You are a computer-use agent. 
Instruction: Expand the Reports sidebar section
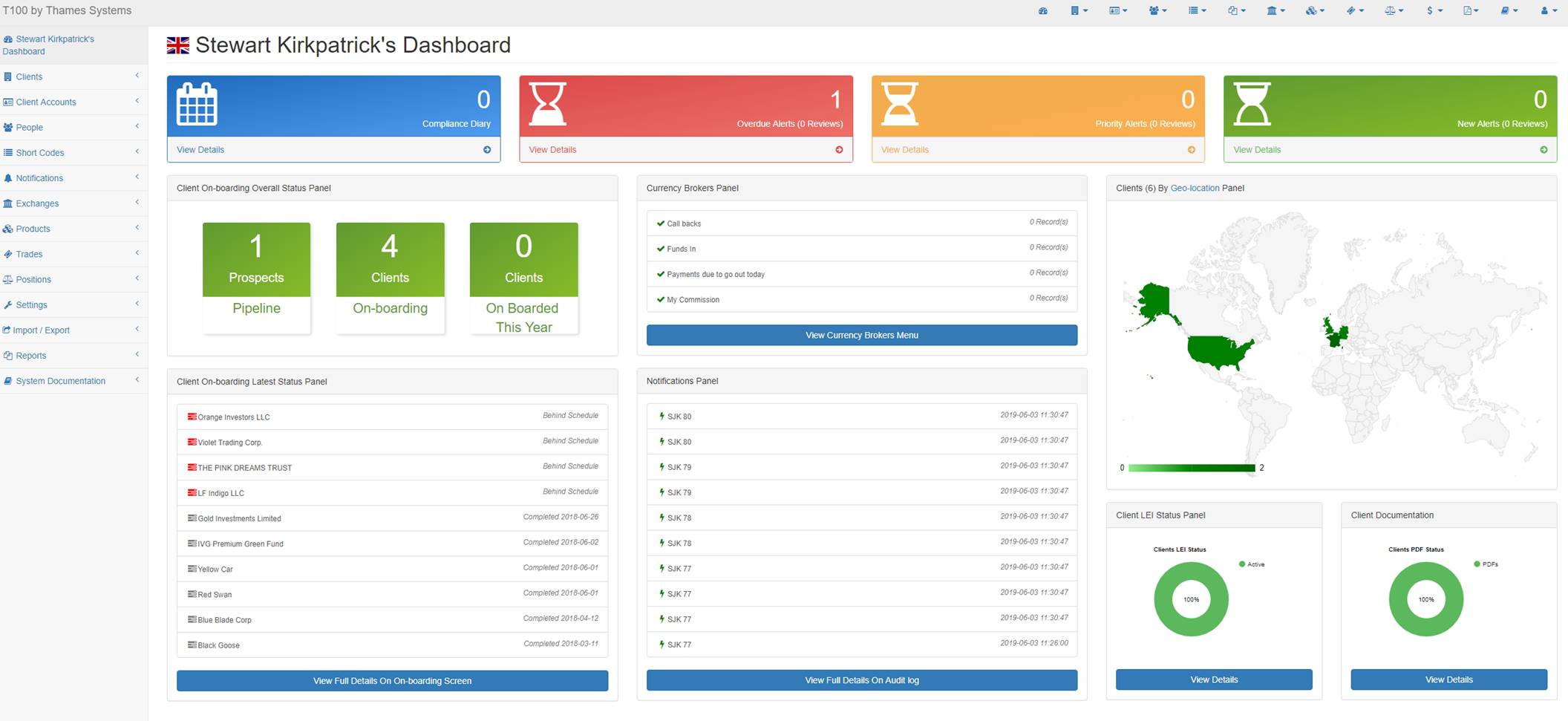point(31,356)
